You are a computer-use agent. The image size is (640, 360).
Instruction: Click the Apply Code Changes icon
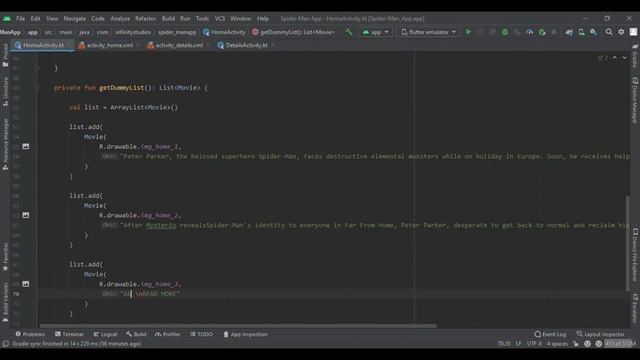493,32
